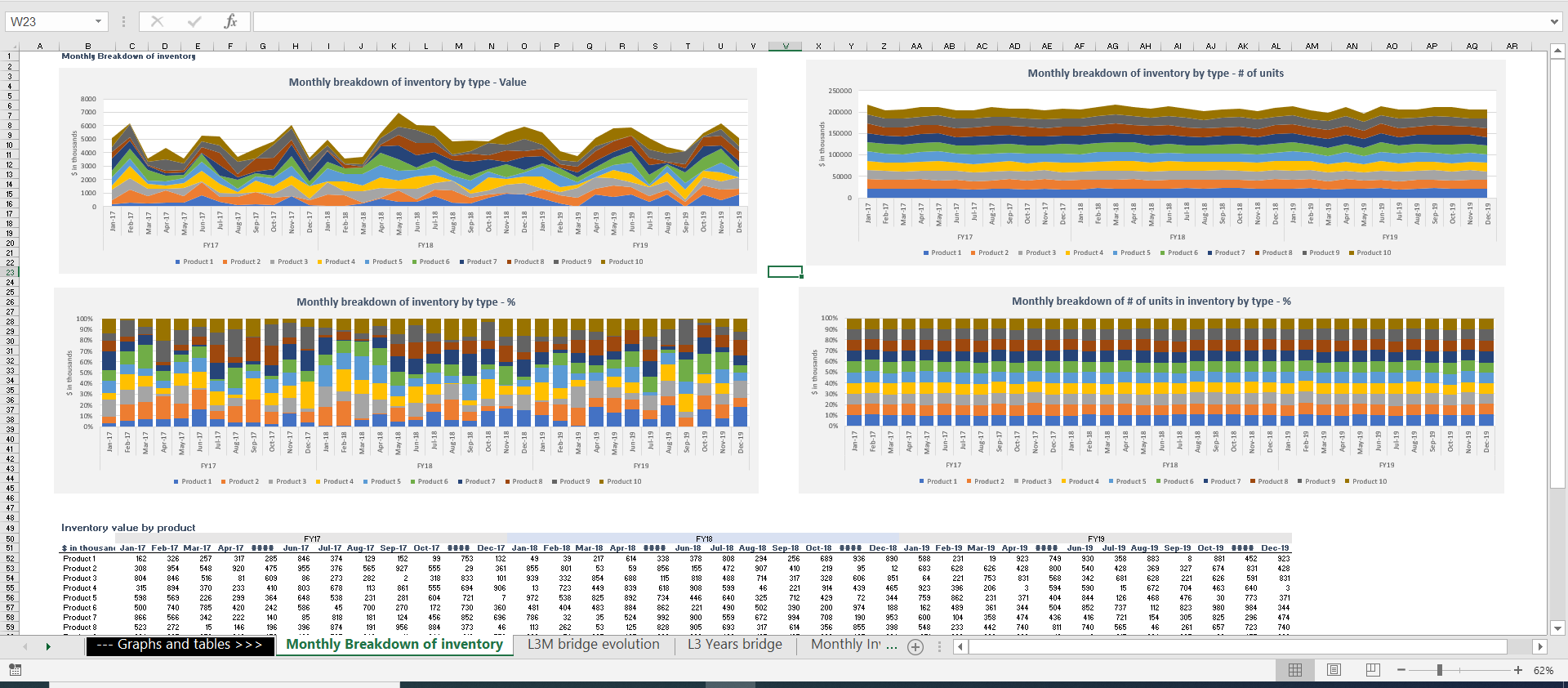Select the Monthly Breakdown of inventory tab
The height and width of the screenshot is (688, 1568).
[394, 645]
